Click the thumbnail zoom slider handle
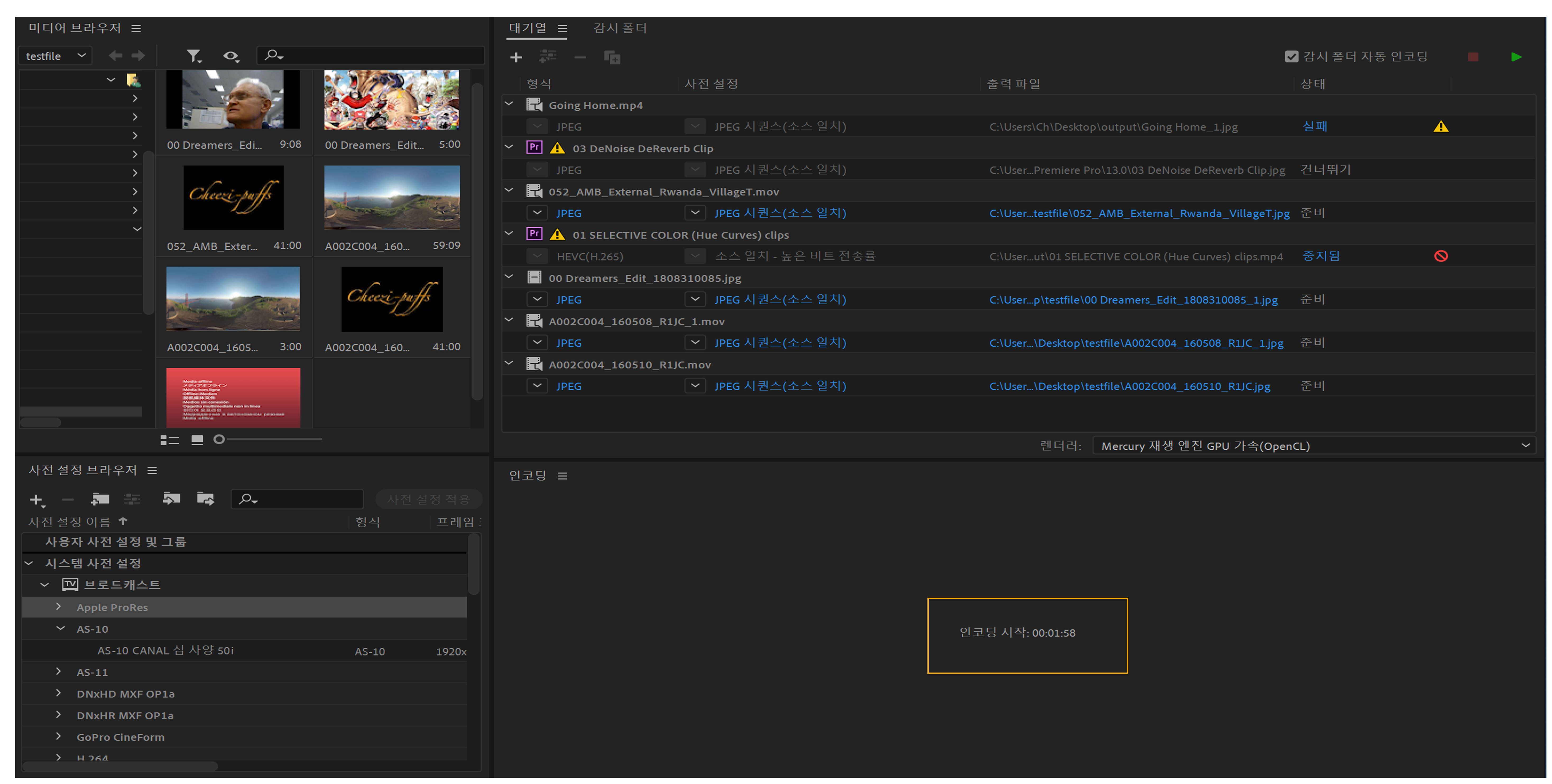1552x784 pixels. (219, 440)
